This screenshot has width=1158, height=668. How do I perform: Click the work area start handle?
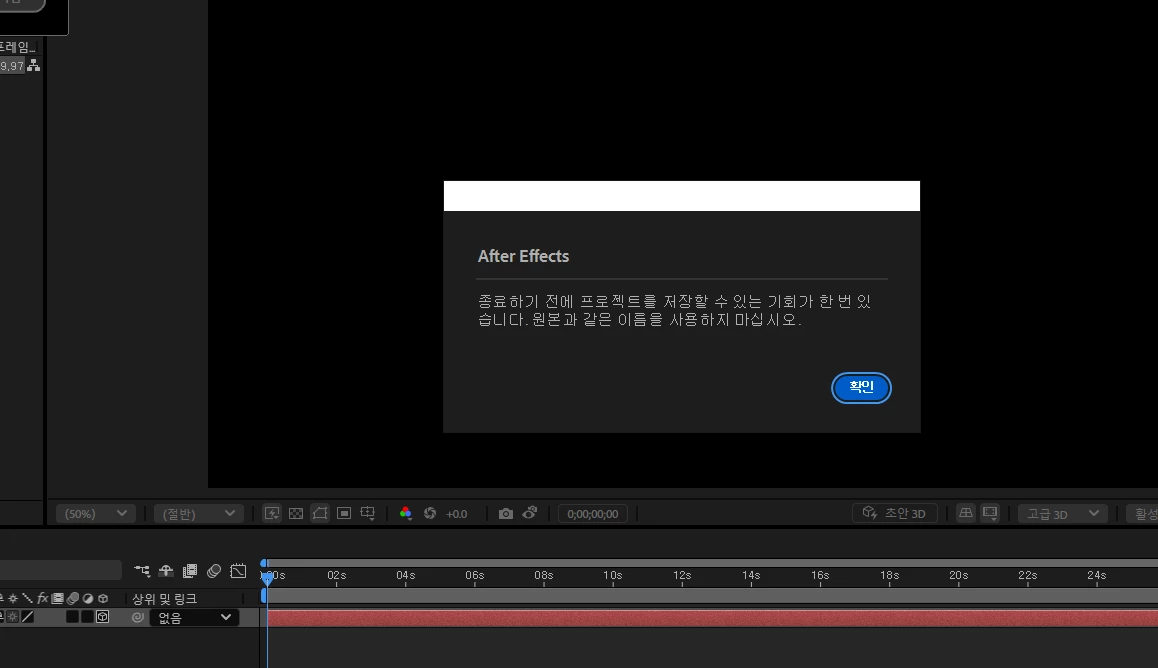(x=264, y=597)
